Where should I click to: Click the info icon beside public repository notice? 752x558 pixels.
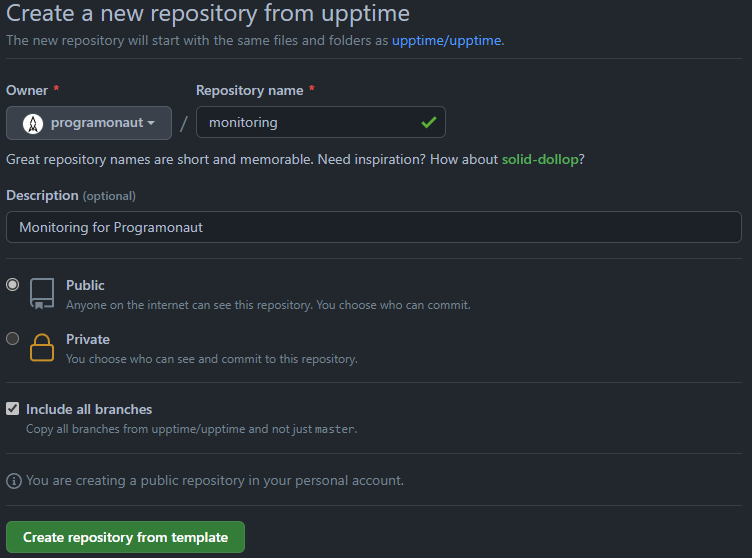pos(13,481)
